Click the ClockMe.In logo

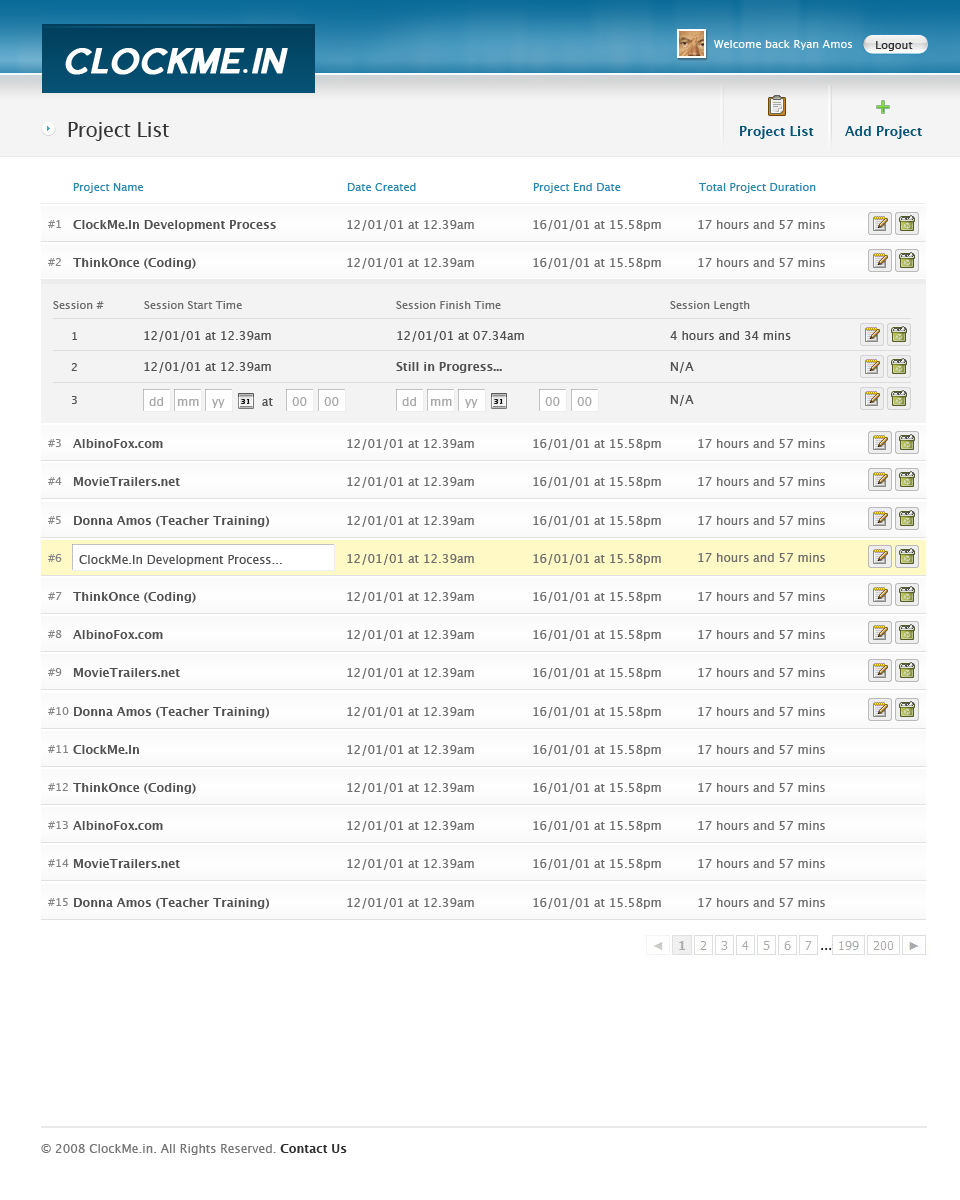[178, 59]
